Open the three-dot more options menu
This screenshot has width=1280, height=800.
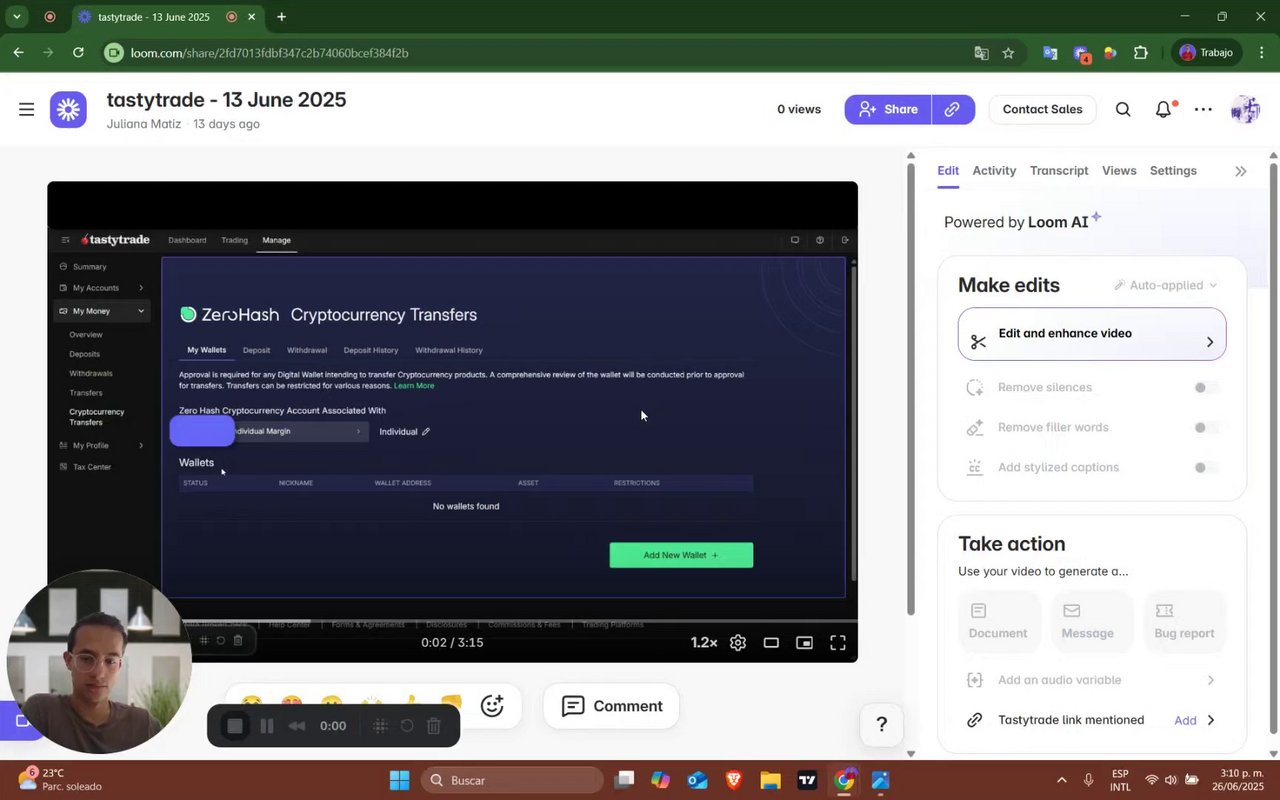click(x=1203, y=109)
